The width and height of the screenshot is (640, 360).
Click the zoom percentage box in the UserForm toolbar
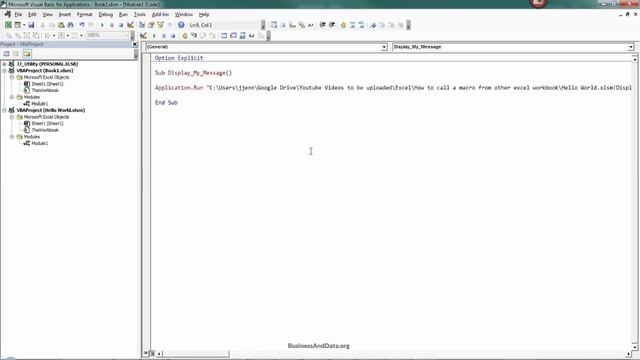point(107,36)
